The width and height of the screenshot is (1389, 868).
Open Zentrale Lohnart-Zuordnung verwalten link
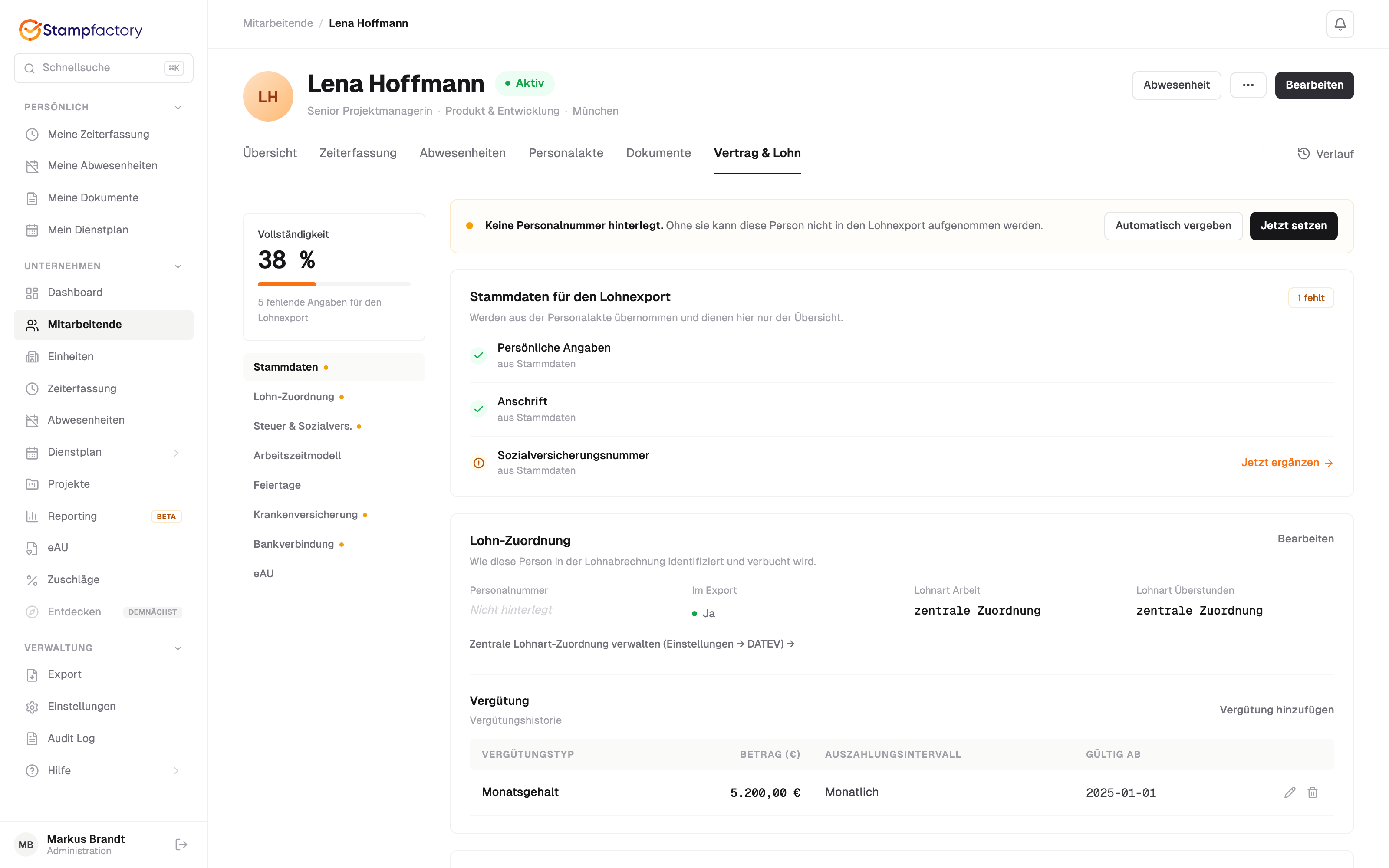(632, 644)
